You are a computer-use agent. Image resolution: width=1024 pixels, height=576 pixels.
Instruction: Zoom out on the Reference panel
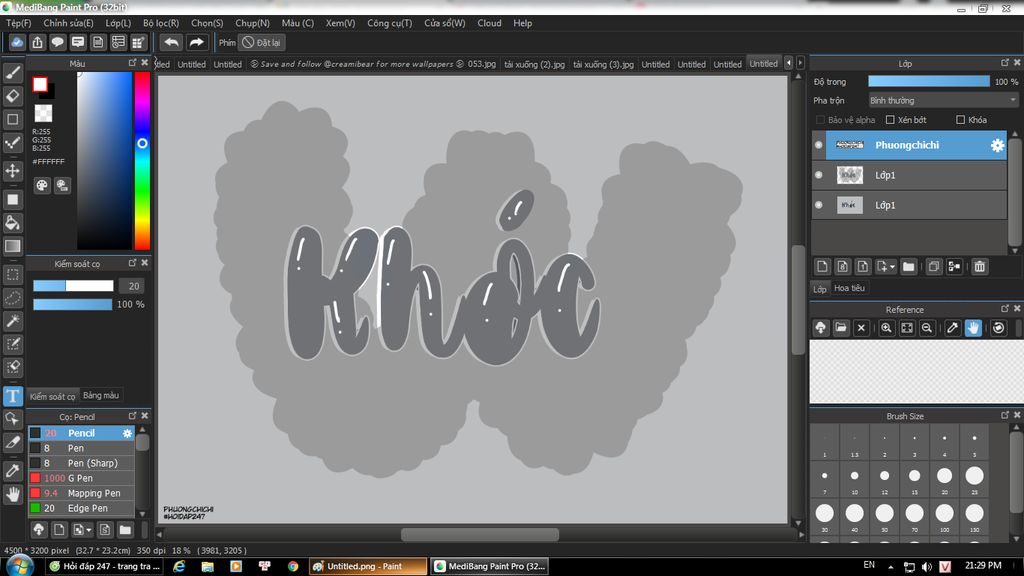(927, 328)
